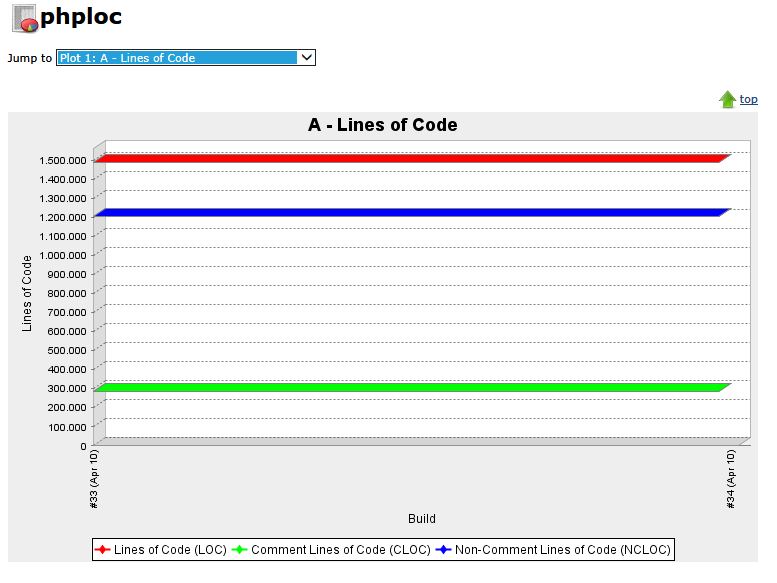Click the '1.100.000' y-axis value

tap(63, 236)
